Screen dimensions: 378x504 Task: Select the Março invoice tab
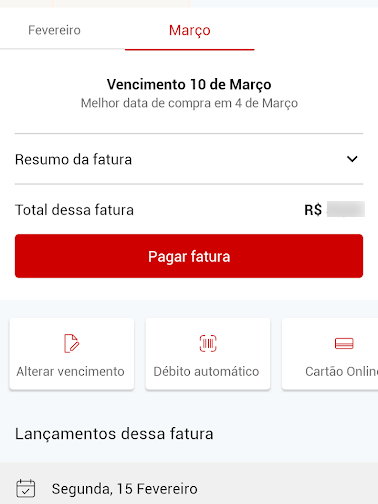[190, 30]
